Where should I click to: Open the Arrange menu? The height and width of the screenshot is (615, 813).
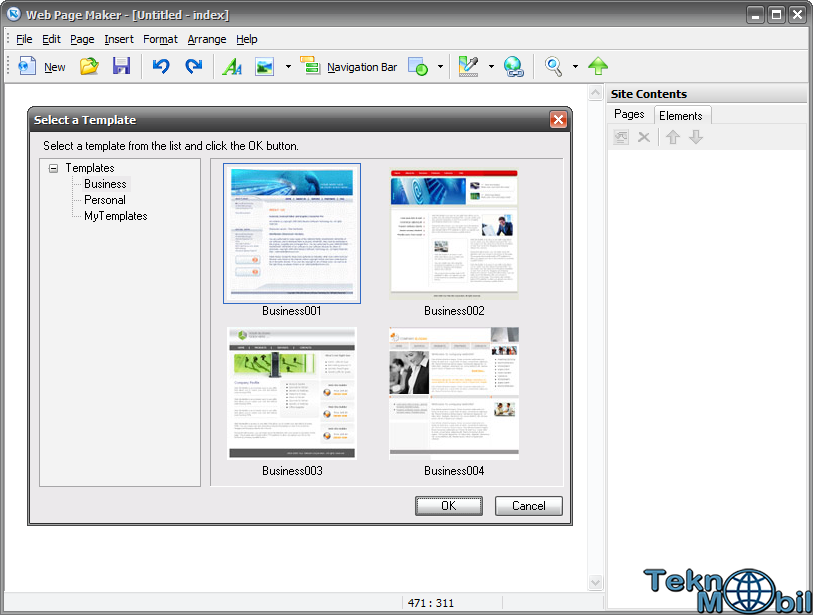click(x=207, y=39)
